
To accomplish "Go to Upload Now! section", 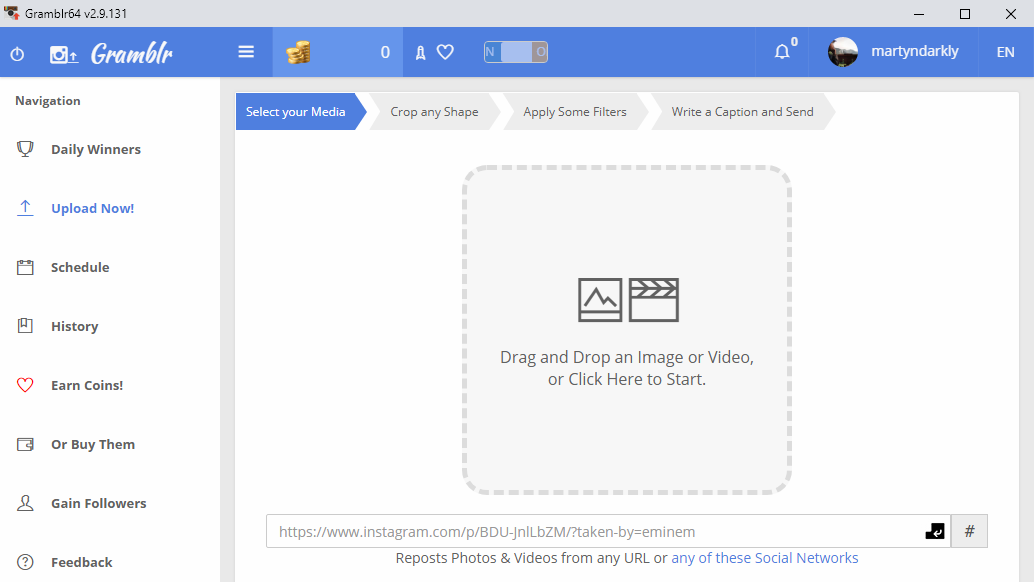I will 92,208.
